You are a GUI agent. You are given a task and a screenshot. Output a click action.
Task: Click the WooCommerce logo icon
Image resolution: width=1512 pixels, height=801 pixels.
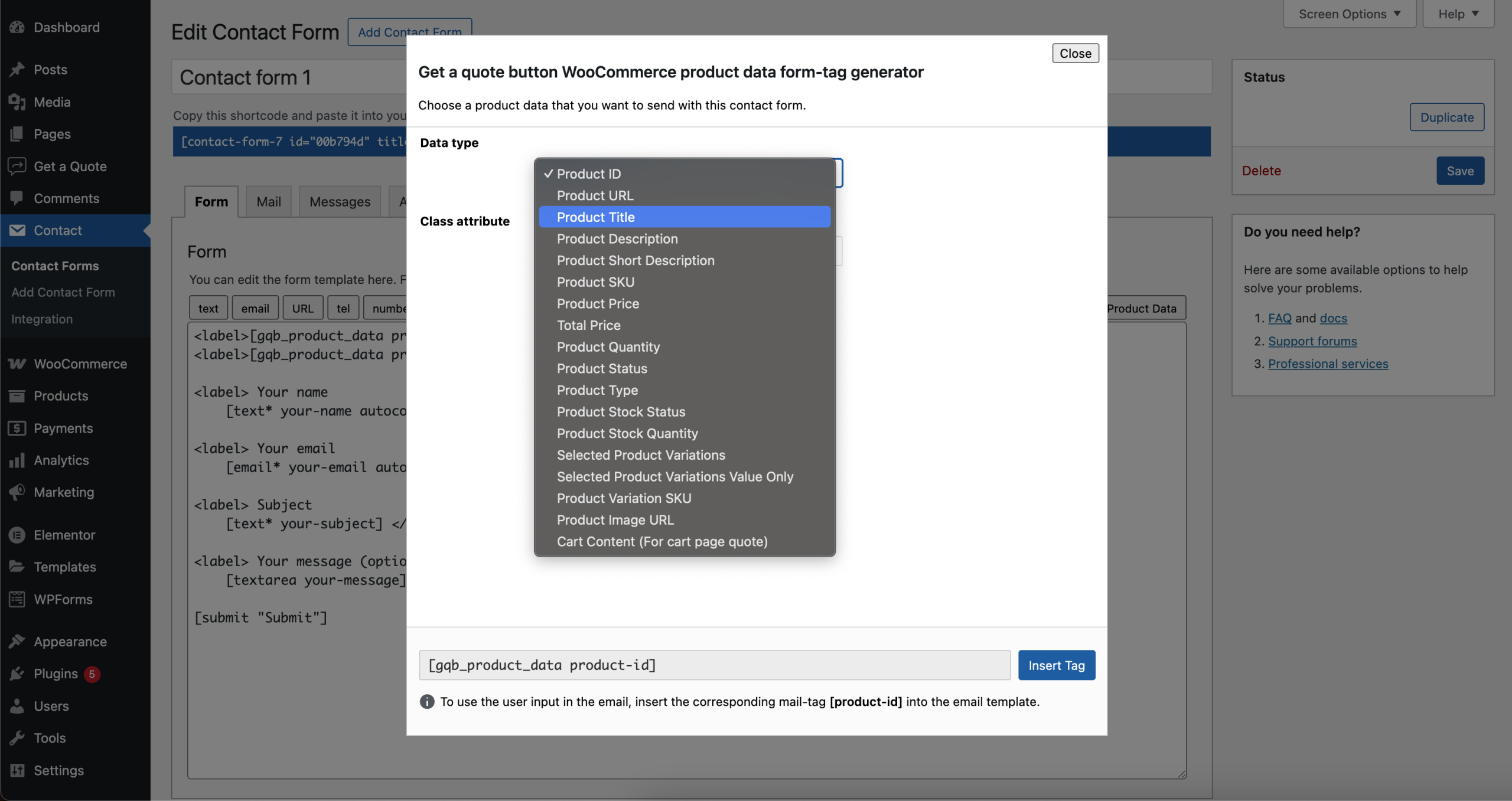(17, 364)
